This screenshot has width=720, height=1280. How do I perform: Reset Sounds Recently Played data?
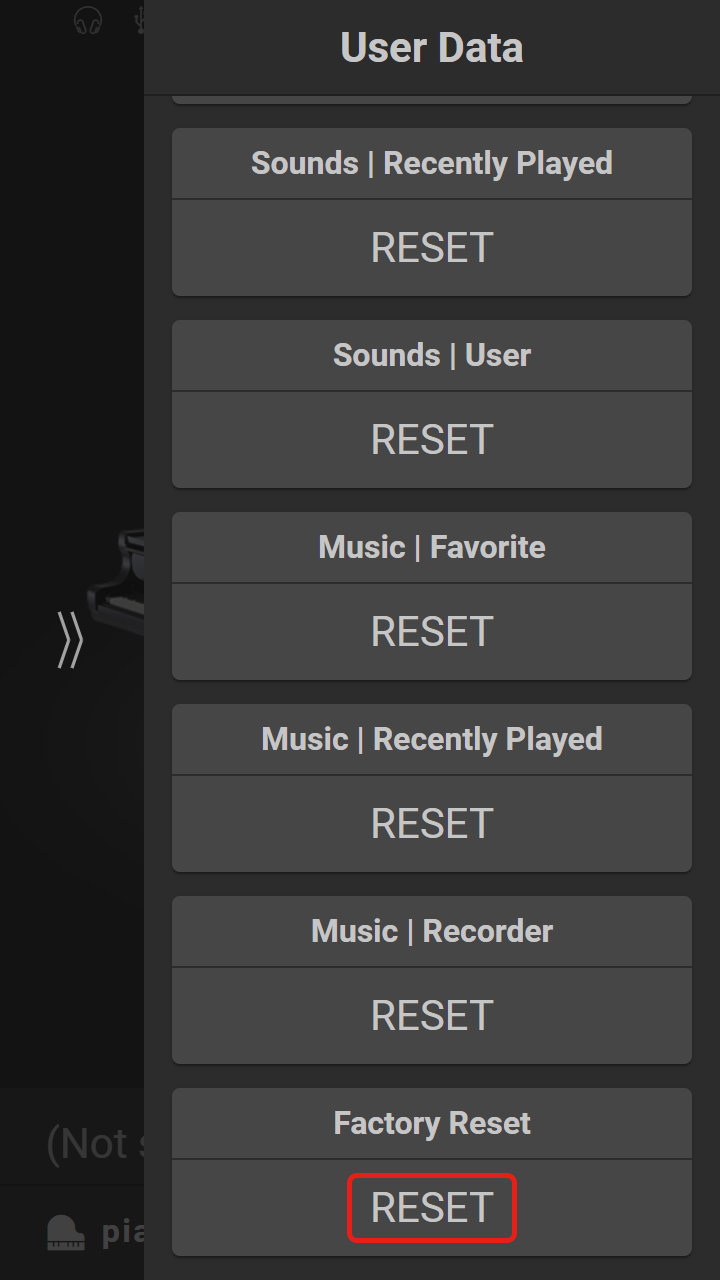click(x=432, y=248)
